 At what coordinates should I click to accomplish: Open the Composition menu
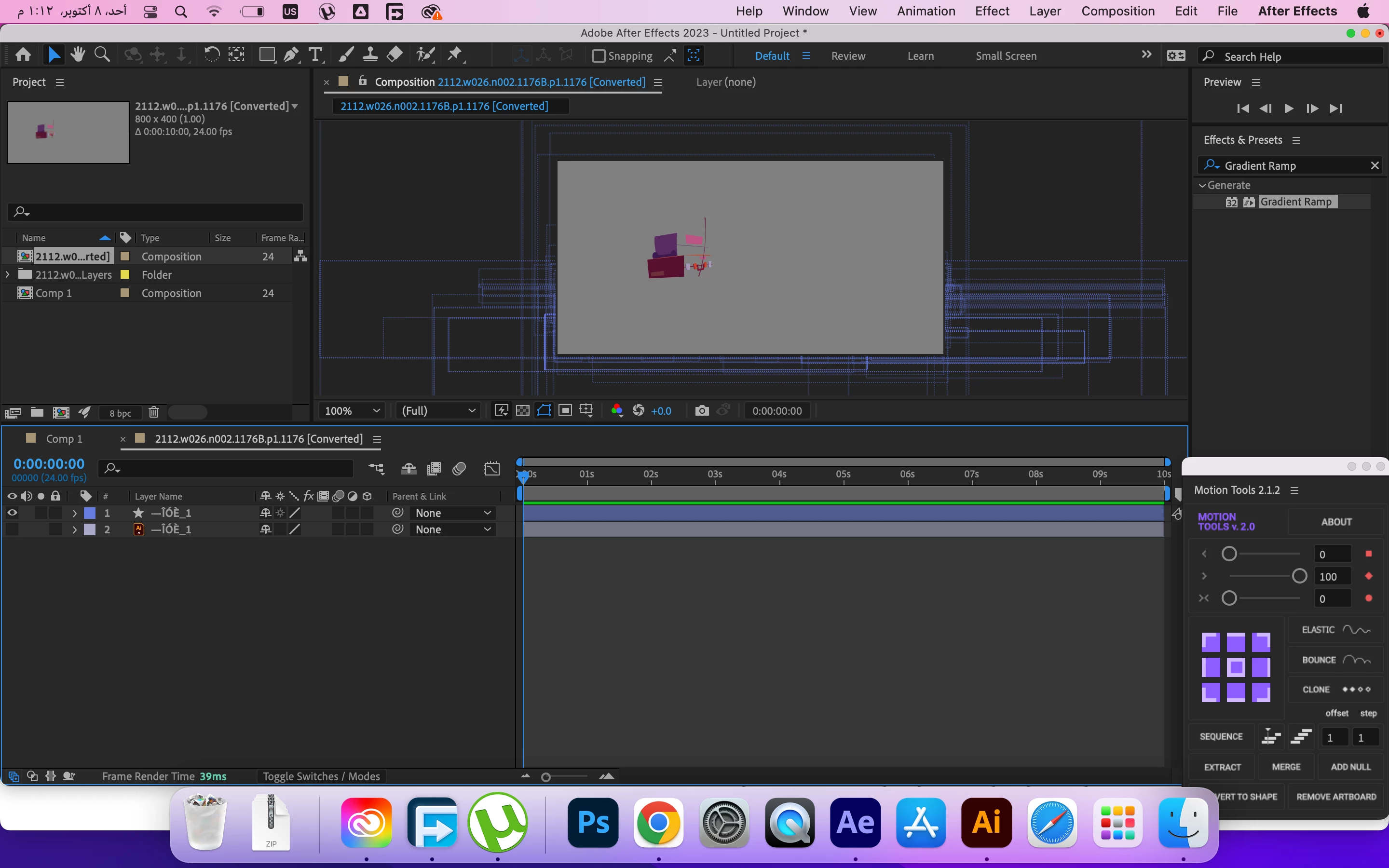[x=1117, y=11]
